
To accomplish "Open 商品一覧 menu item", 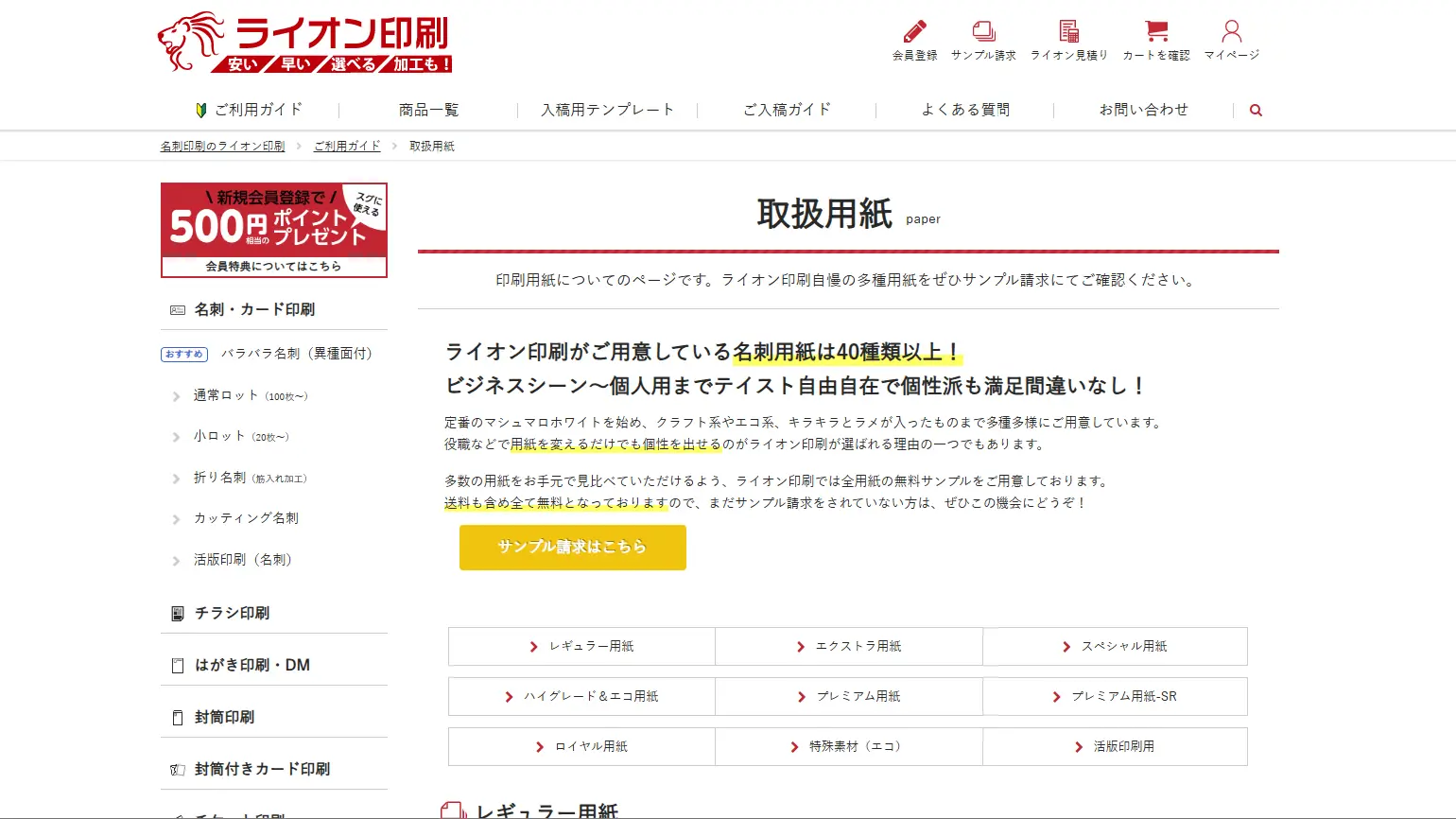I will (428, 110).
